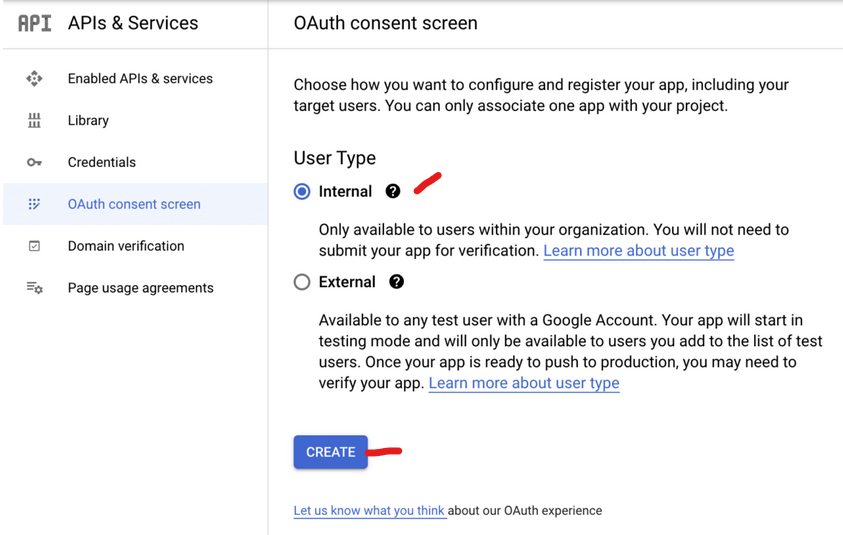Open Learn more link under Internal description
Screen dimensions: 843x535
(639, 251)
